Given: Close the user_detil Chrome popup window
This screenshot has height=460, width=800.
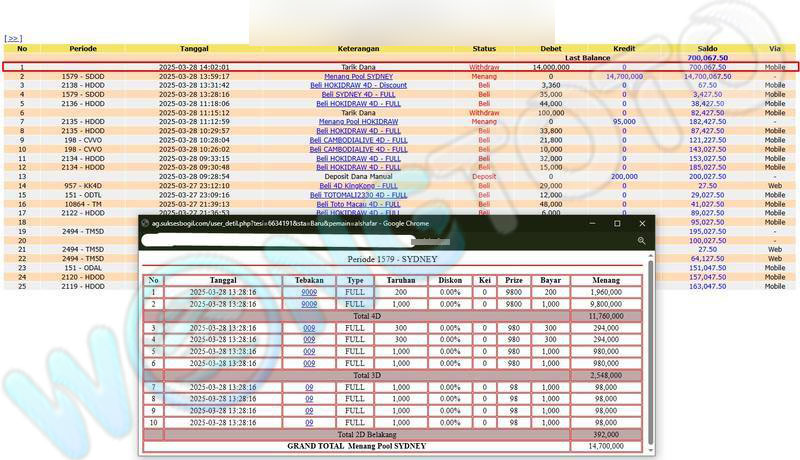Looking at the screenshot, I should coord(642,223).
